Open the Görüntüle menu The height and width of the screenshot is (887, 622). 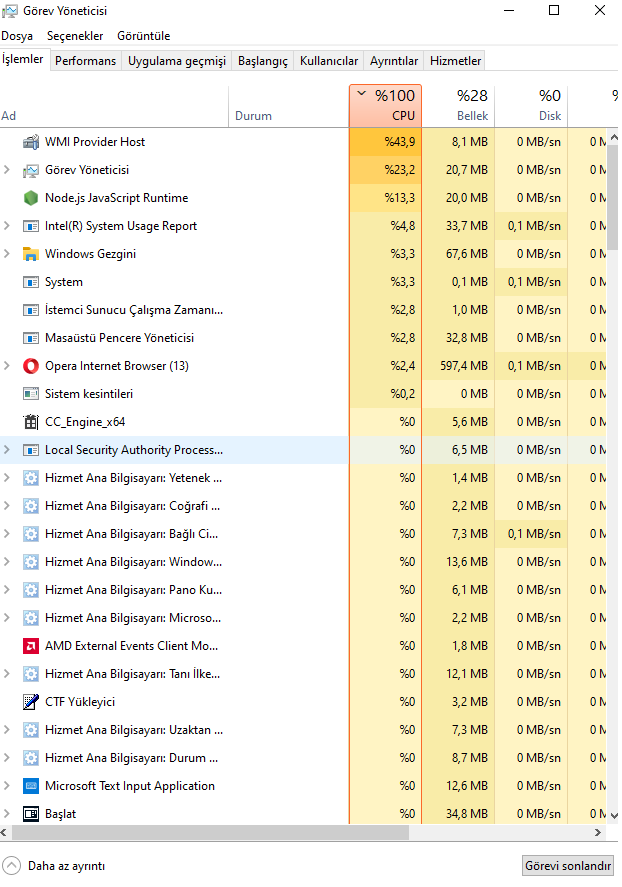pos(144,36)
